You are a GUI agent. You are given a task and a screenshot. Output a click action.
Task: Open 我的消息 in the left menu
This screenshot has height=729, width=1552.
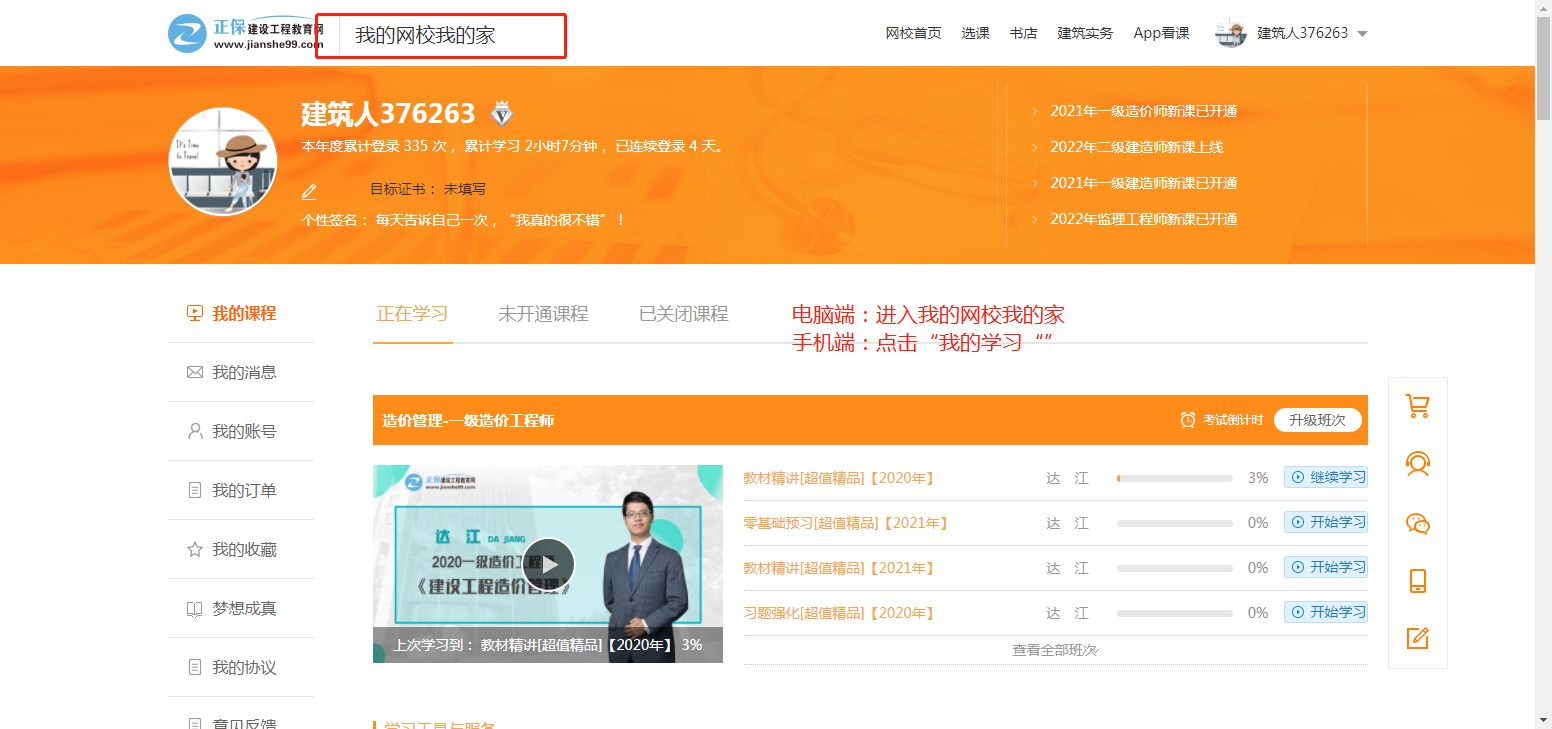point(243,373)
